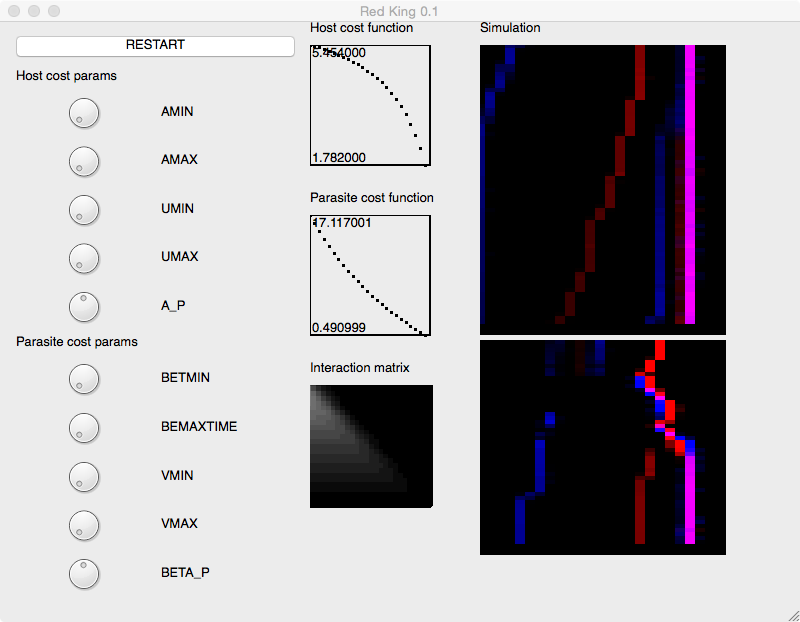Click the VMAX dial knob
Image resolution: width=800 pixels, height=622 pixels.
[x=84, y=524]
